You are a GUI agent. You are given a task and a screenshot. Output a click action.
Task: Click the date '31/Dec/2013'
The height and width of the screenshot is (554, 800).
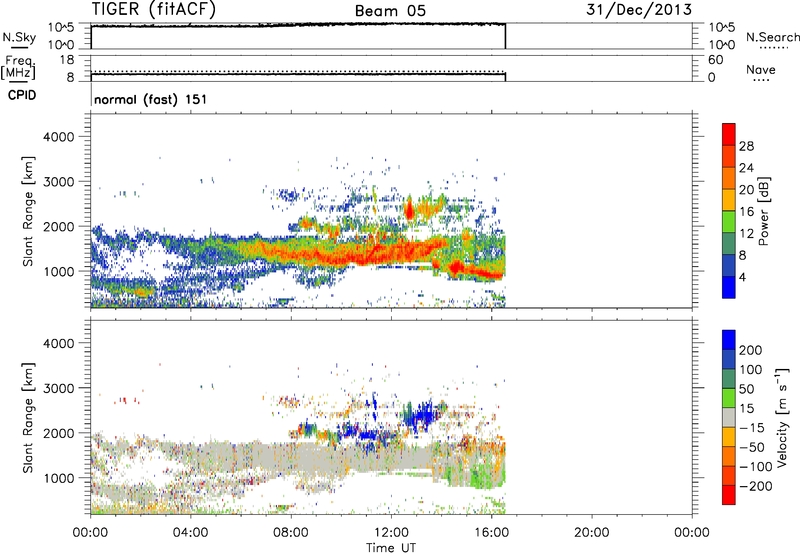(x=639, y=10)
